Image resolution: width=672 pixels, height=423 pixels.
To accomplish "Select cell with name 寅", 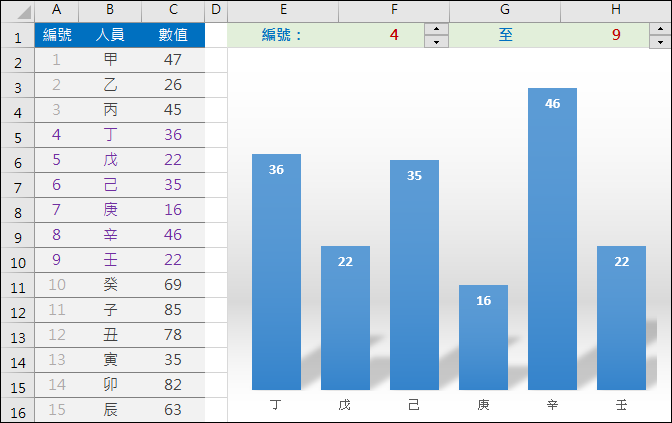I will click(110, 360).
